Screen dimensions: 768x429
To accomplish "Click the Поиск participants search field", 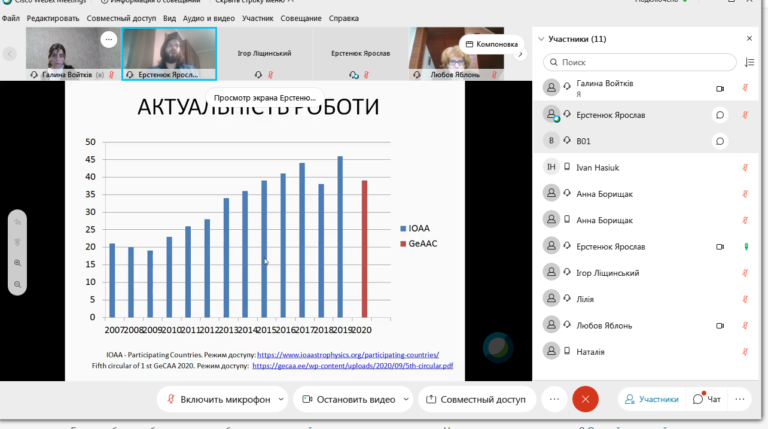I will pos(640,62).
